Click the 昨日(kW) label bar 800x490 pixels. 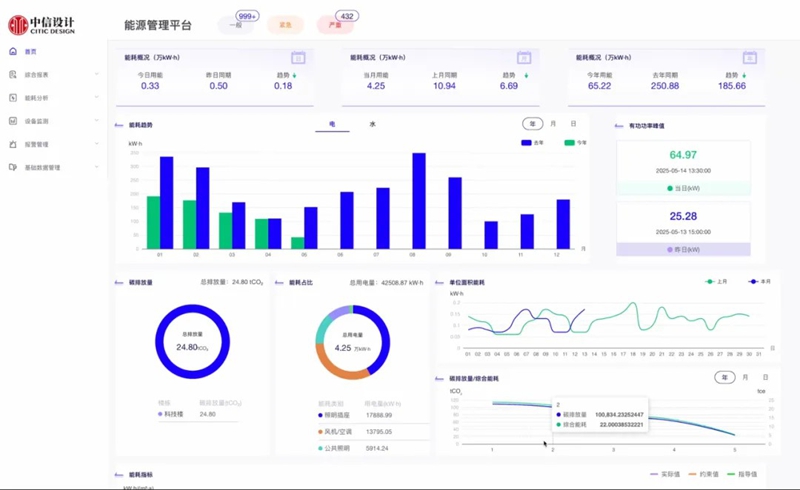pos(683,250)
